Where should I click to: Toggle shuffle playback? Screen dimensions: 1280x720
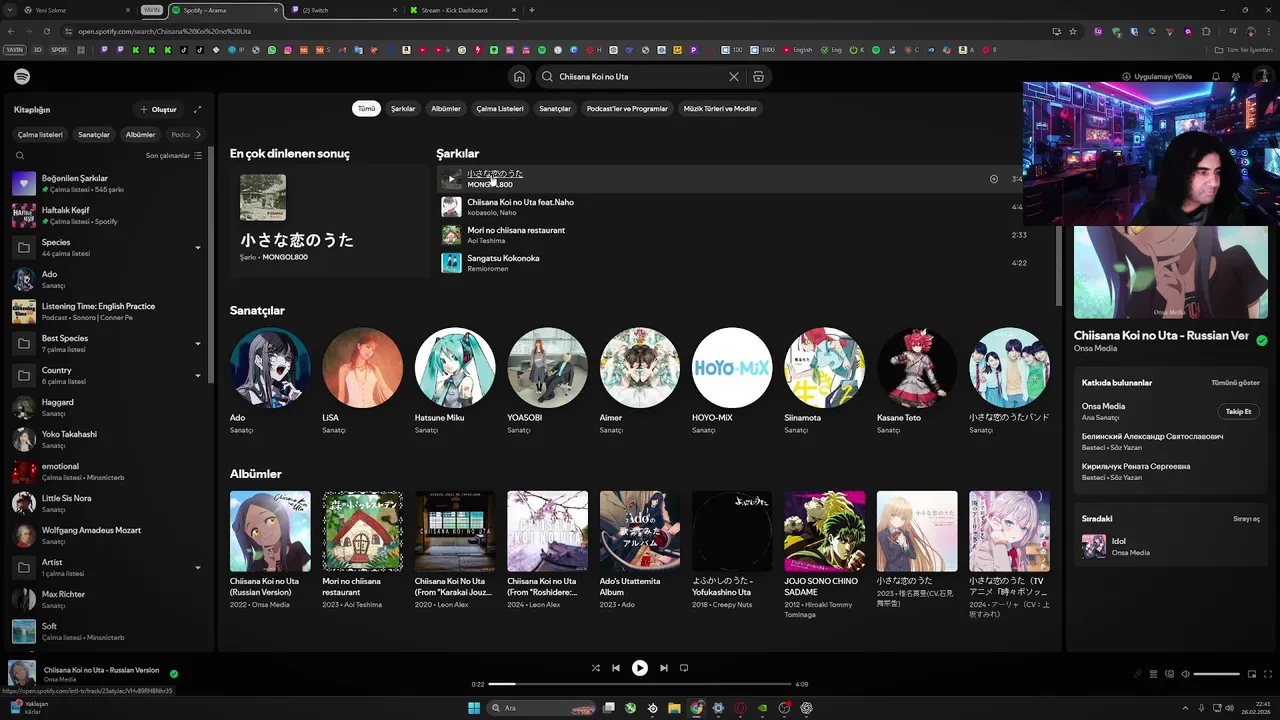[595, 668]
